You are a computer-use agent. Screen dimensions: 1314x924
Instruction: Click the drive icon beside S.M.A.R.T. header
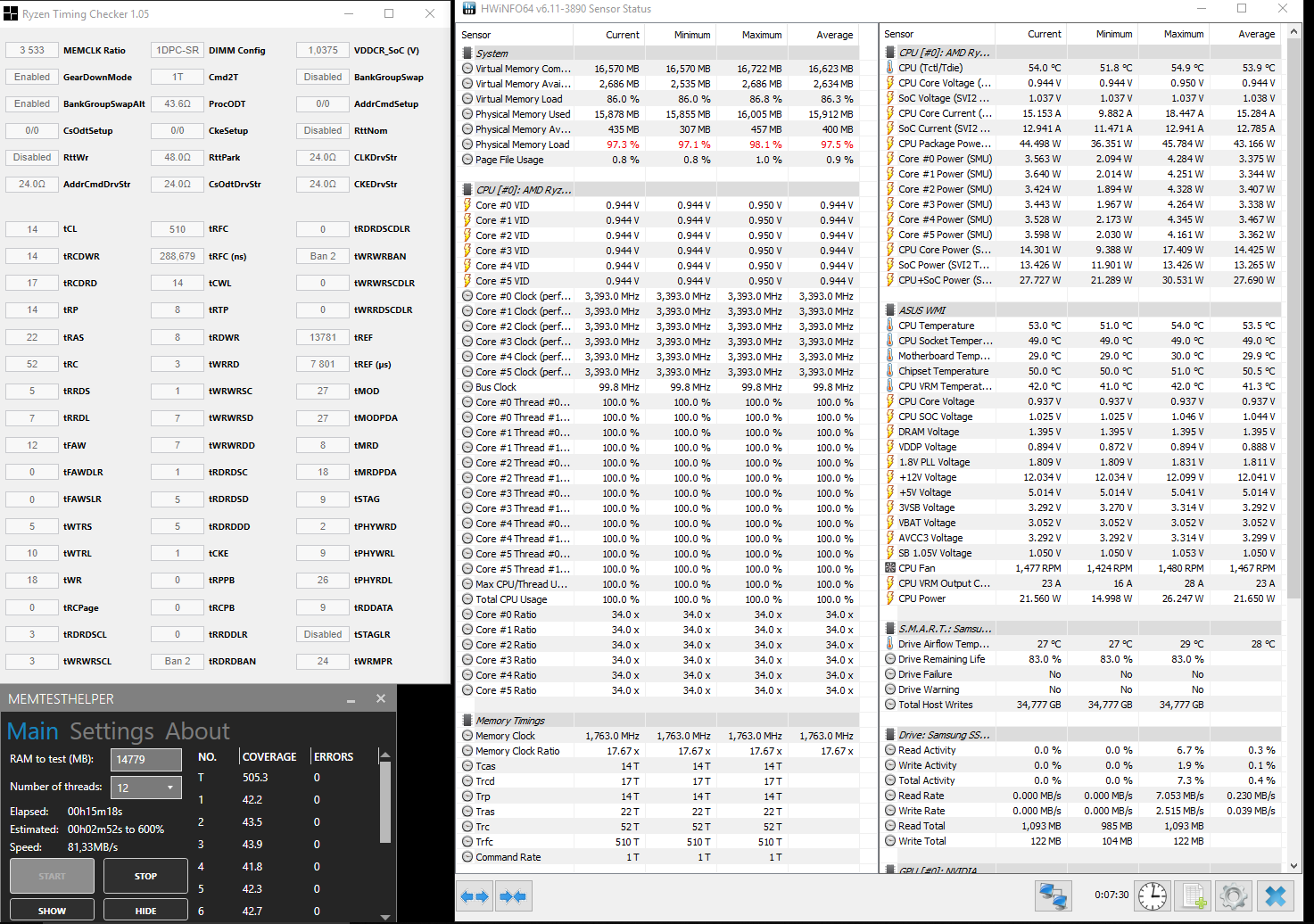890,629
